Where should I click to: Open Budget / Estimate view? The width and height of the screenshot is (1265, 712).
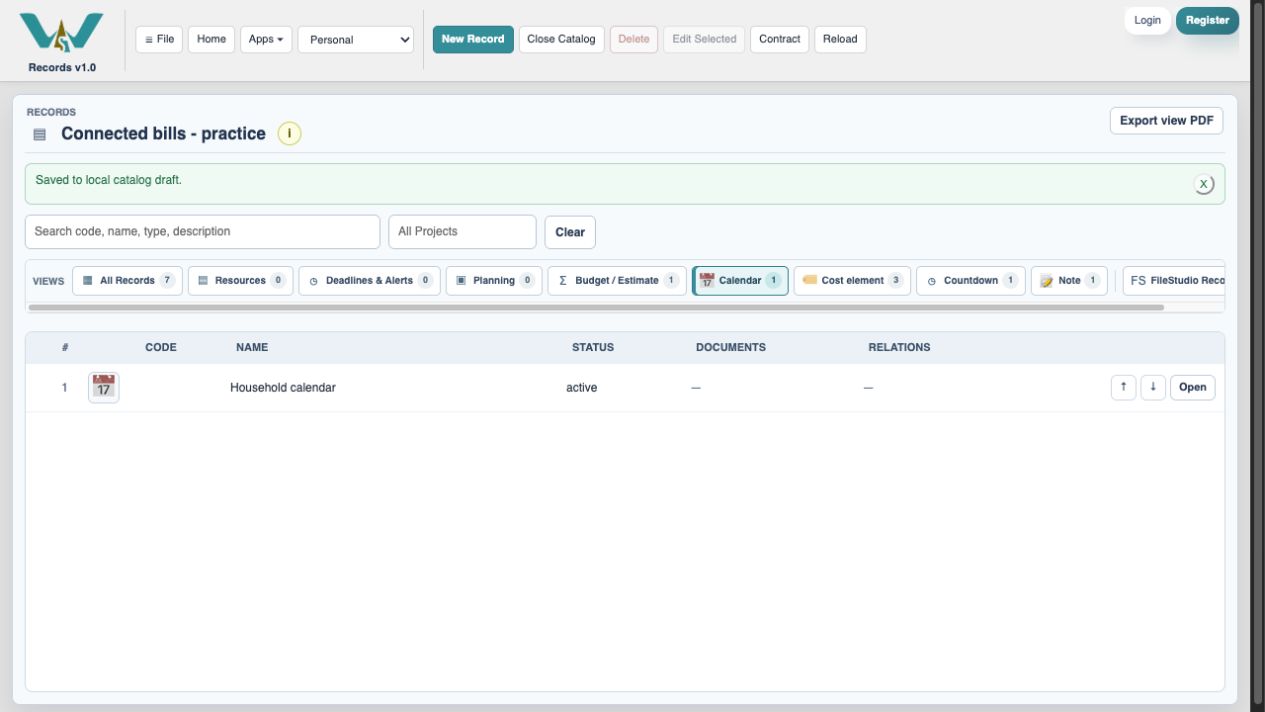tap(617, 281)
